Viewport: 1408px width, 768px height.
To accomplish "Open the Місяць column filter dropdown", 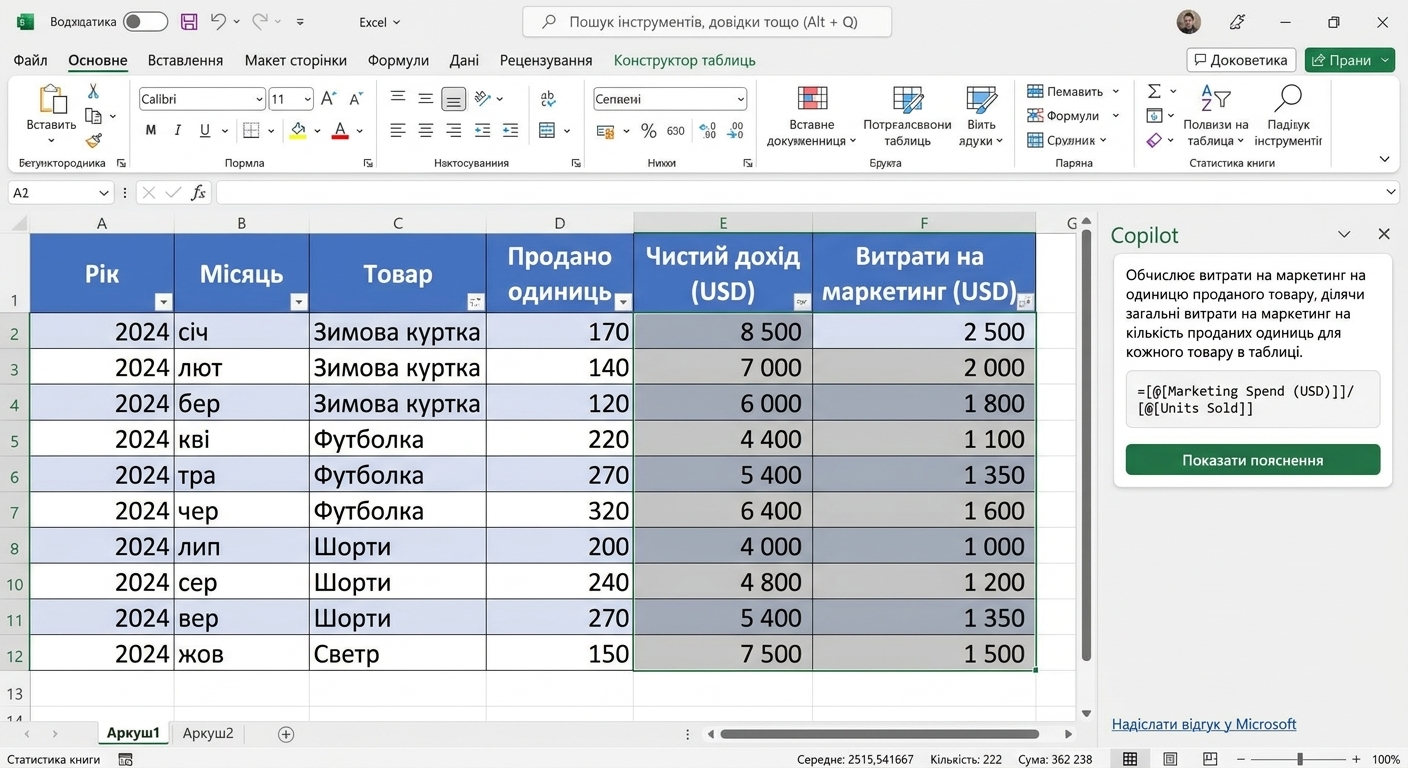I will click(x=298, y=302).
